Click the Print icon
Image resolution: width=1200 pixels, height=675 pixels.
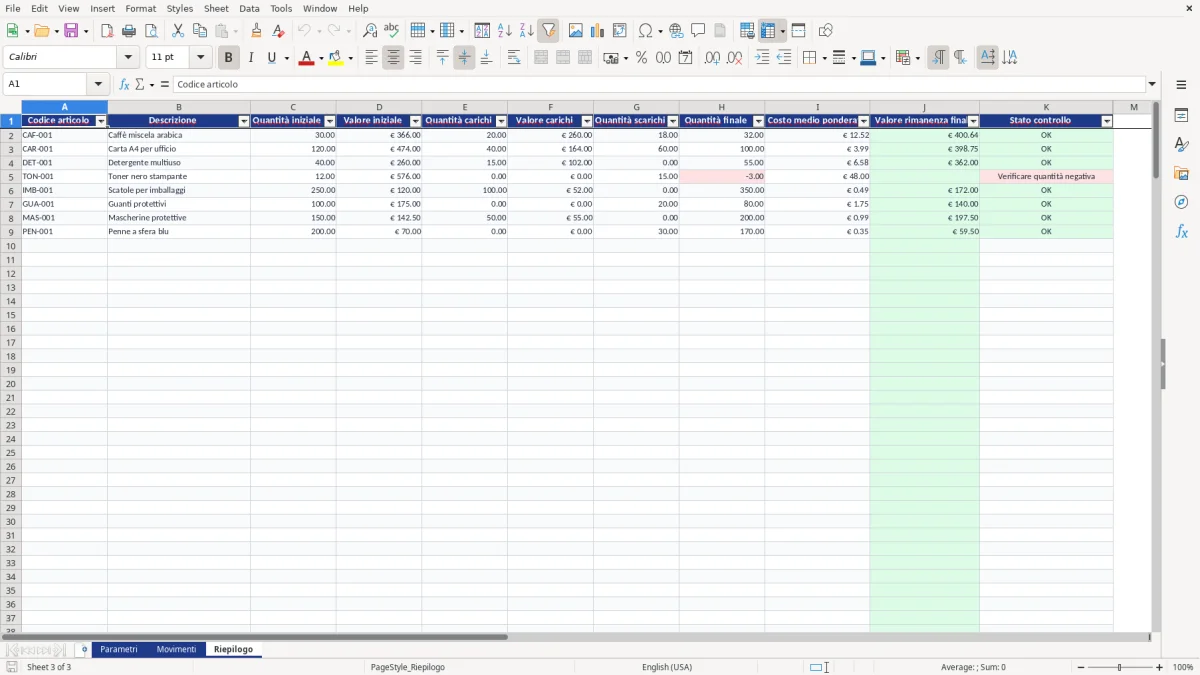[x=129, y=31]
